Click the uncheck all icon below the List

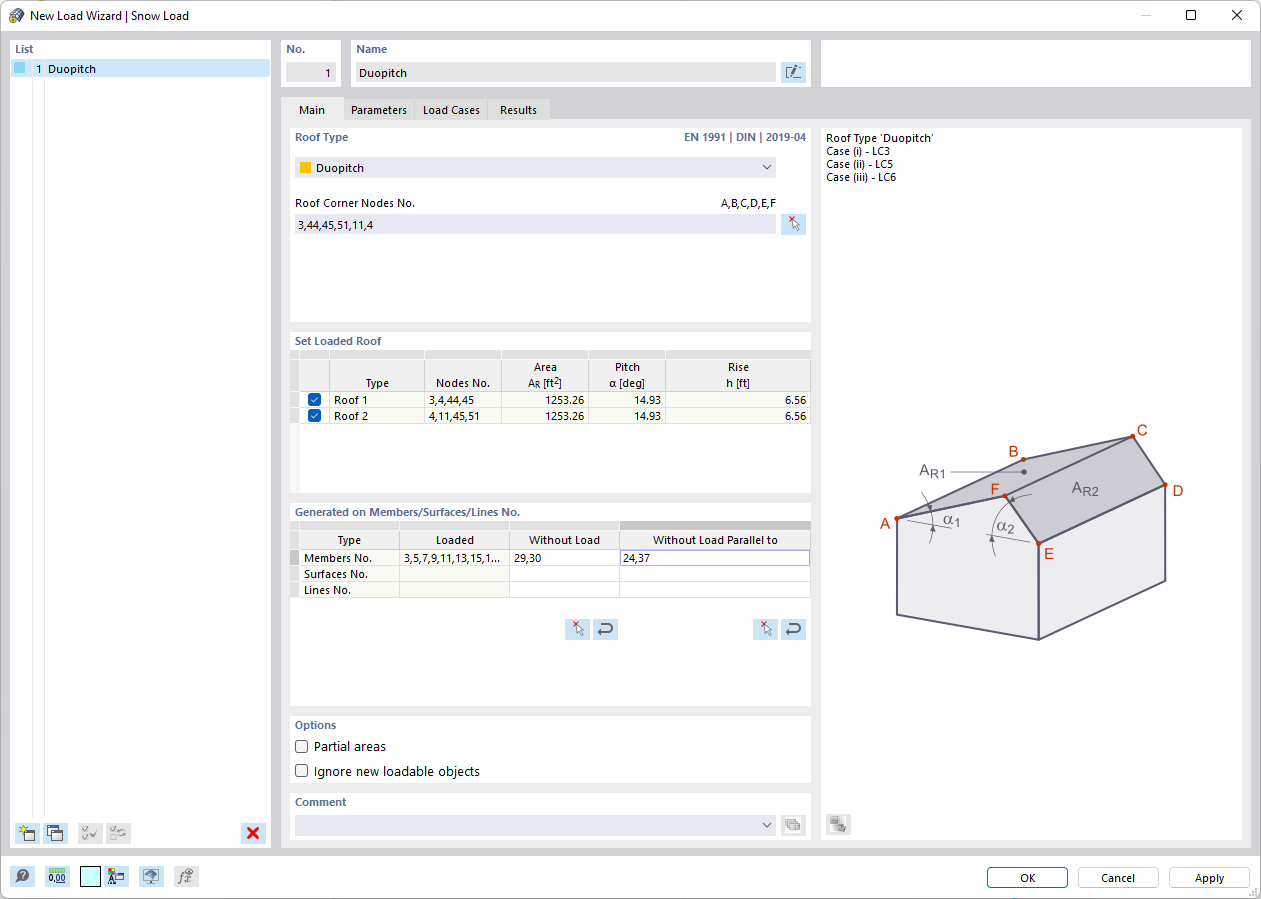click(118, 833)
